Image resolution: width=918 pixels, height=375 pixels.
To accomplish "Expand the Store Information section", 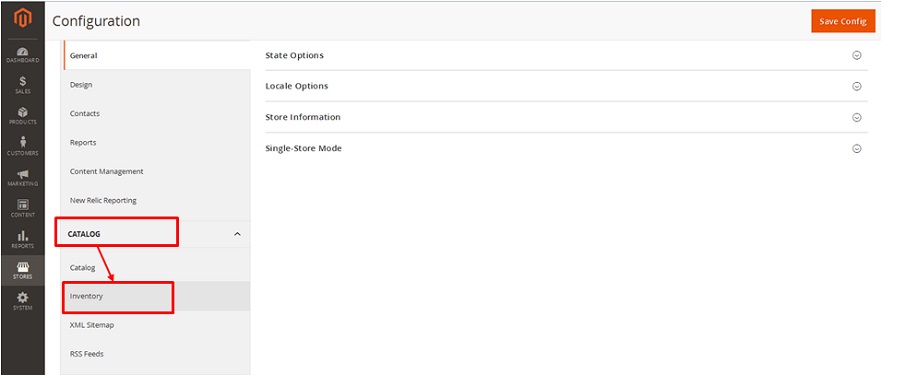I will click(x=566, y=117).
